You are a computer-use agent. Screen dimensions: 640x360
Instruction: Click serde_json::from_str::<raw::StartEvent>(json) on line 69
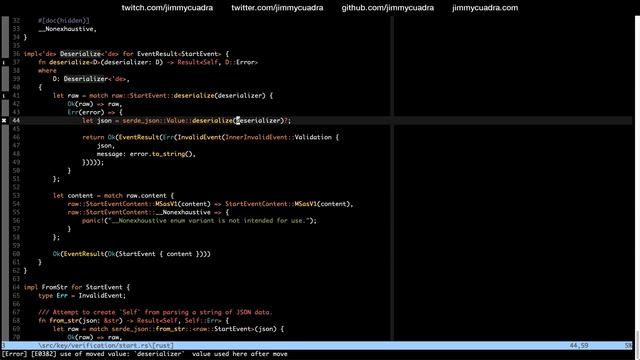point(194,329)
